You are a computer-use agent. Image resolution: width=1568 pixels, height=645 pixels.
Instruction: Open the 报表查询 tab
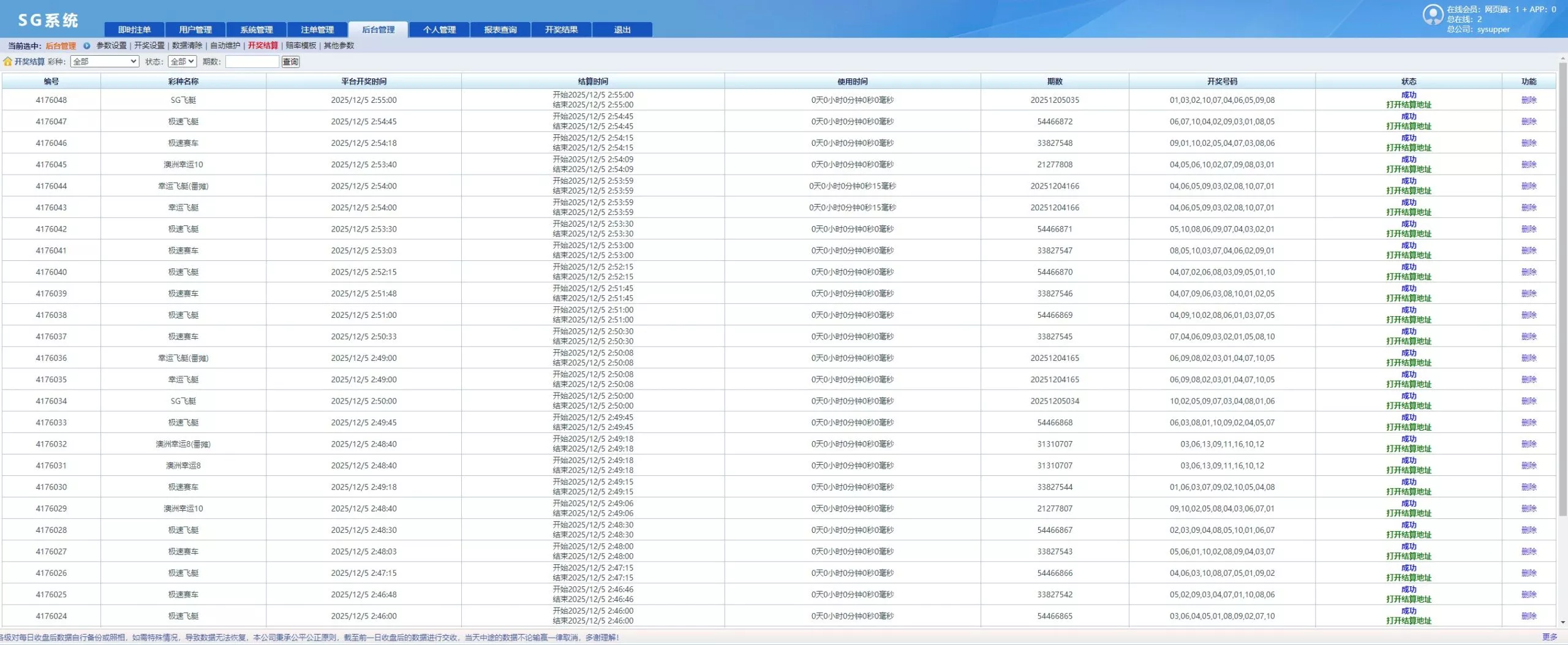pos(500,30)
